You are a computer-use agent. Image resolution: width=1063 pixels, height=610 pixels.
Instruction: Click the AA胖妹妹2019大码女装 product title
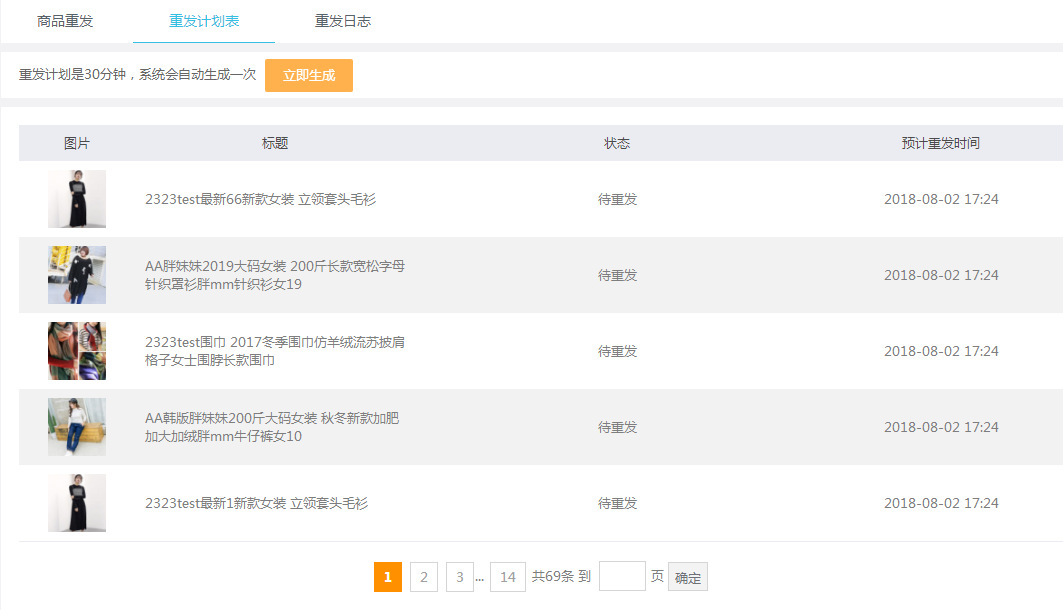pos(275,275)
